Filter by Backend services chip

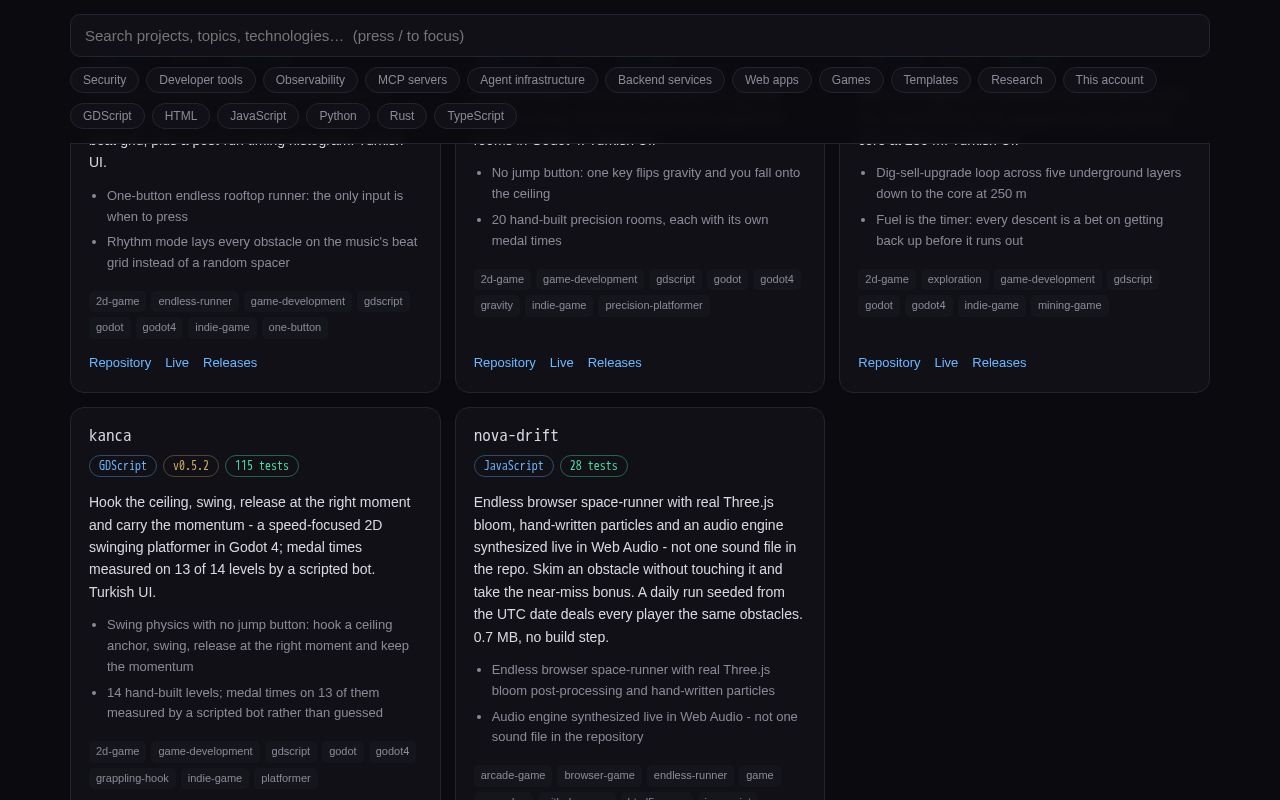coord(665,80)
